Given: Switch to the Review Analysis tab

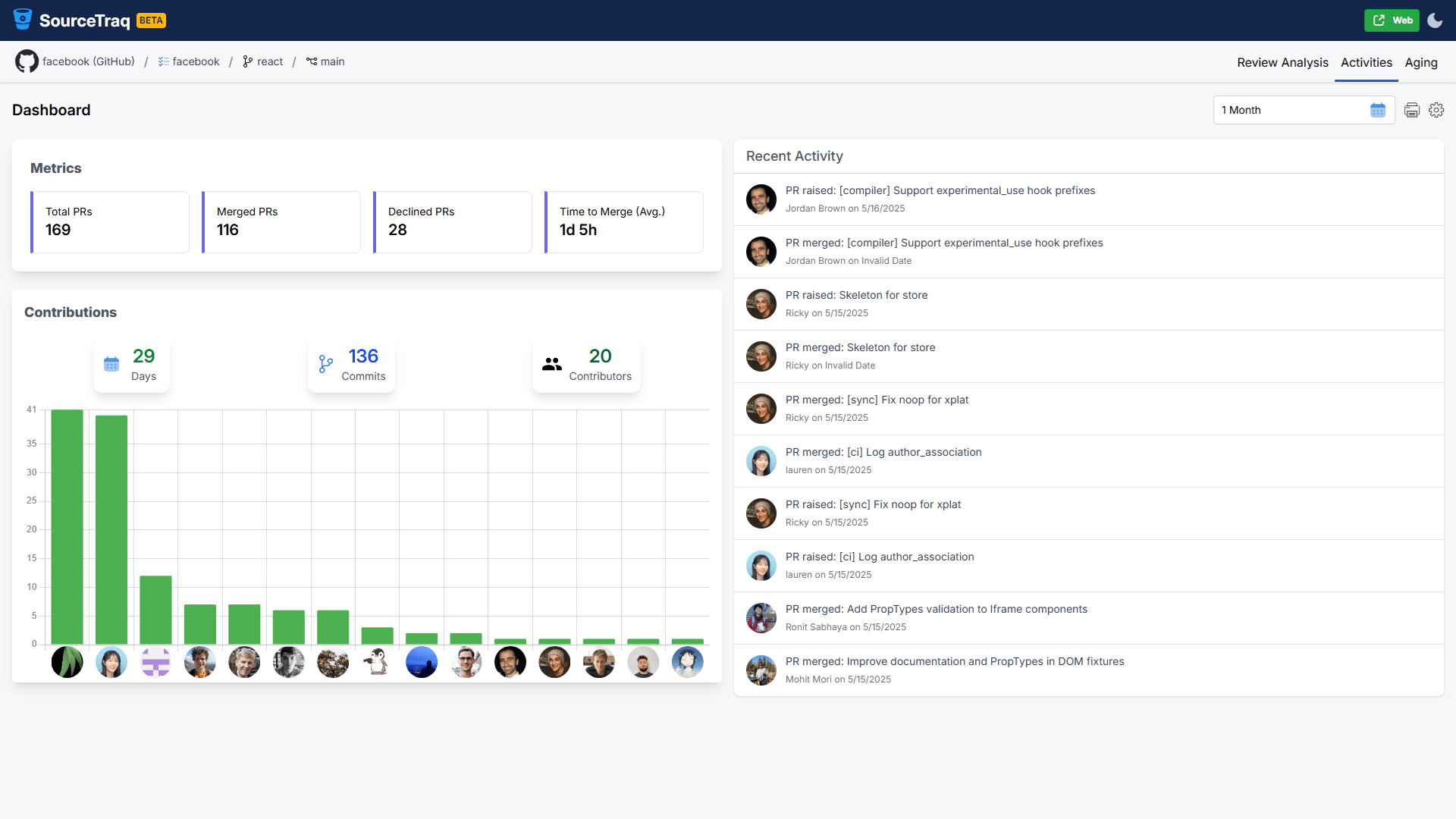Looking at the screenshot, I should click(1282, 63).
